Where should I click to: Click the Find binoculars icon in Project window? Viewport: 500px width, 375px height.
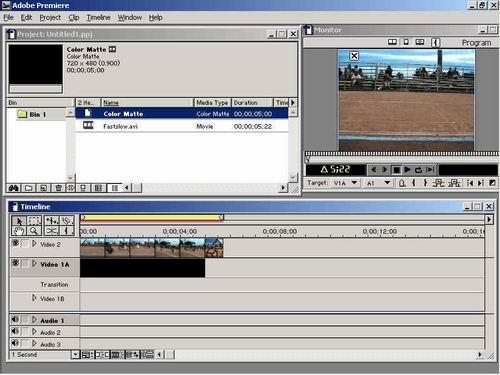coord(14,188)
